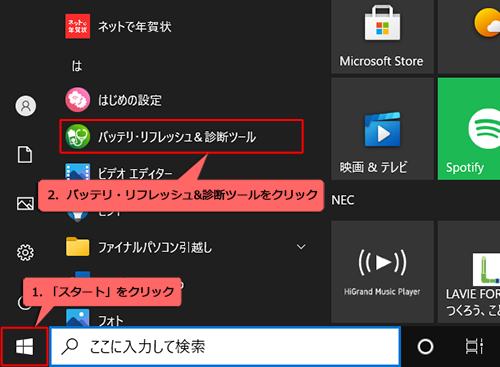Click NEC tile group heading

point(343,200)
